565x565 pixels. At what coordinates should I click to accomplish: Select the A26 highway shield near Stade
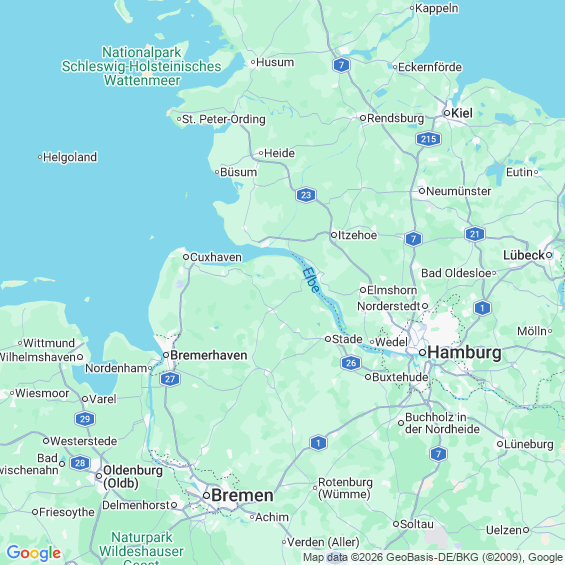(351, 363)
